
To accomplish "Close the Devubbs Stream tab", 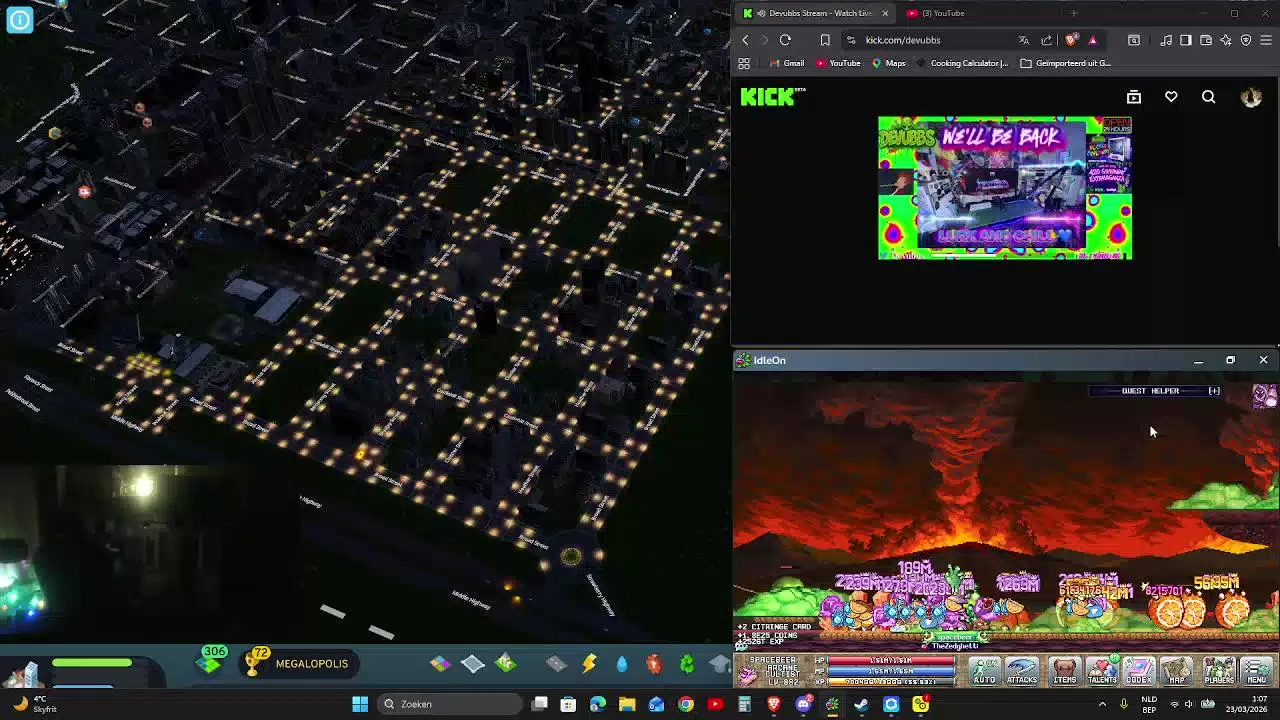I will click(x=884, y=13).
